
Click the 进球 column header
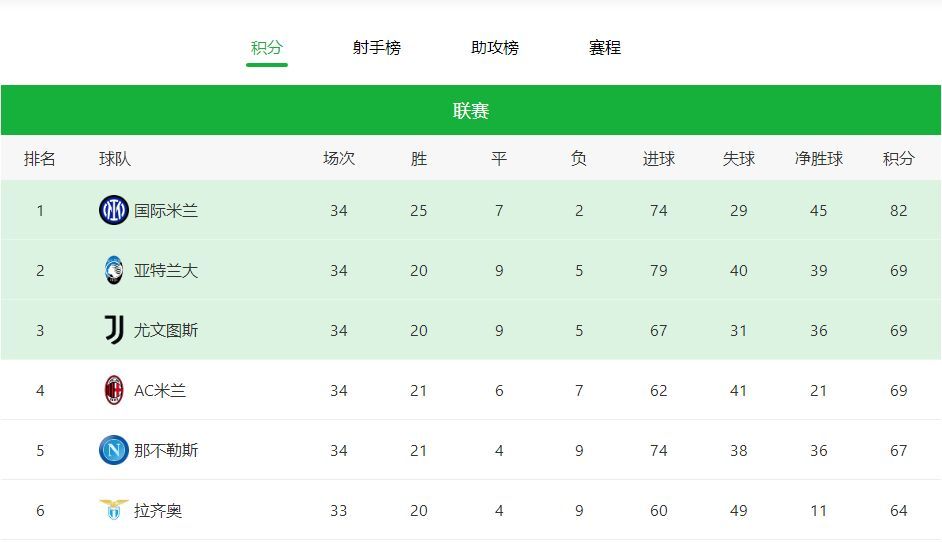(659, 159)
